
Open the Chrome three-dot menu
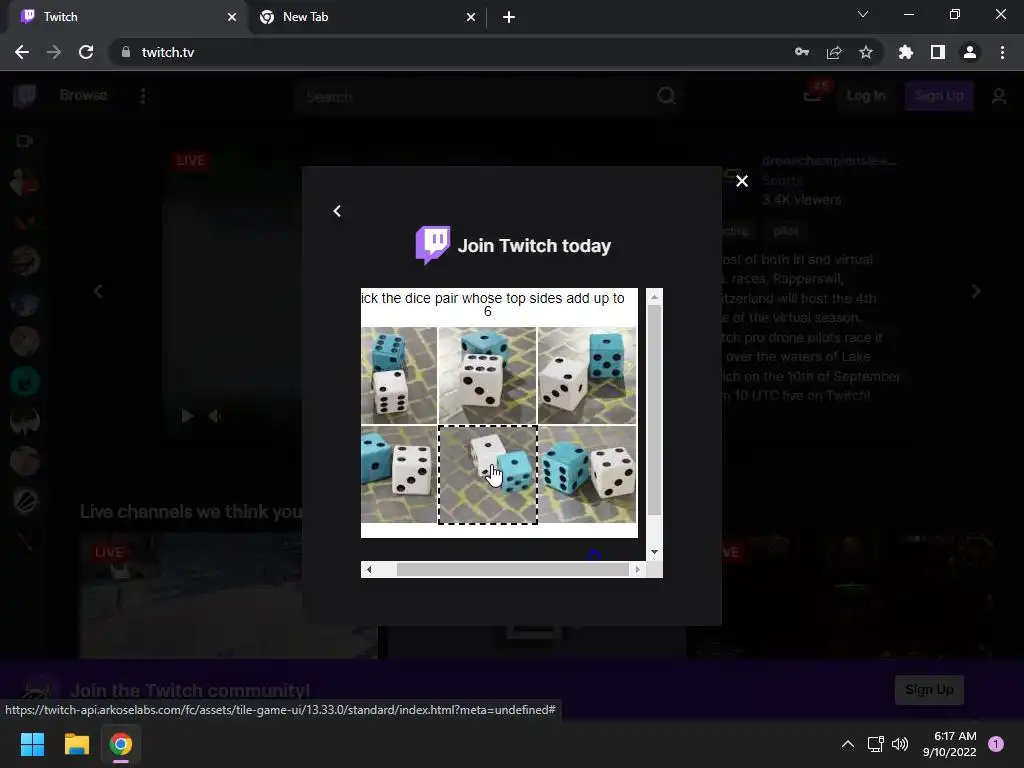tap(1002, 52)
